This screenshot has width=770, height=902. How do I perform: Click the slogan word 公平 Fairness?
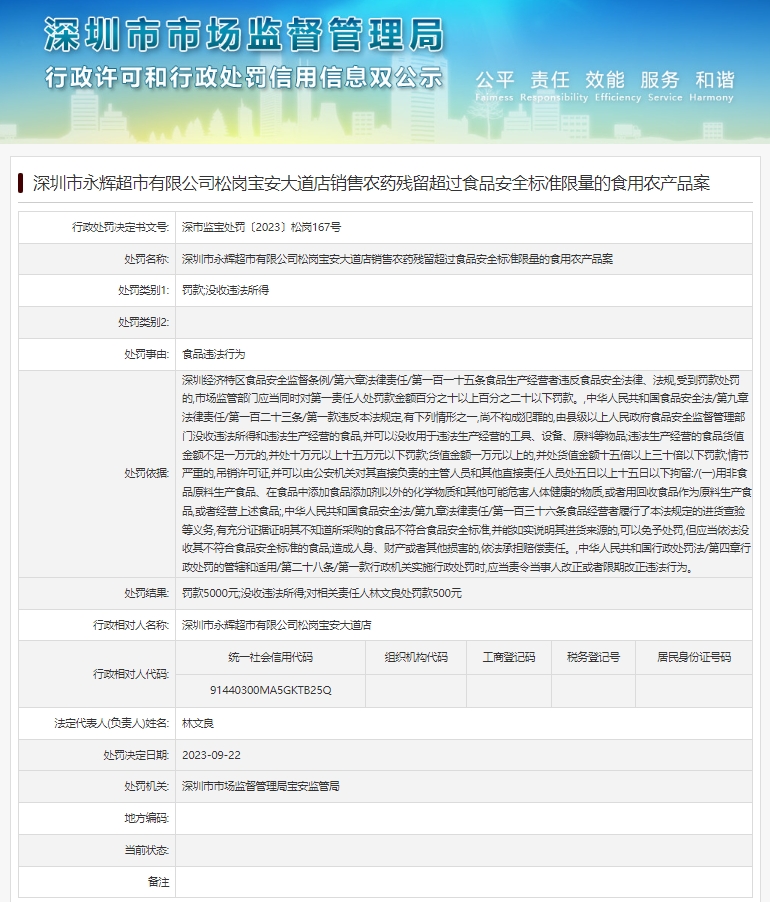495,86
